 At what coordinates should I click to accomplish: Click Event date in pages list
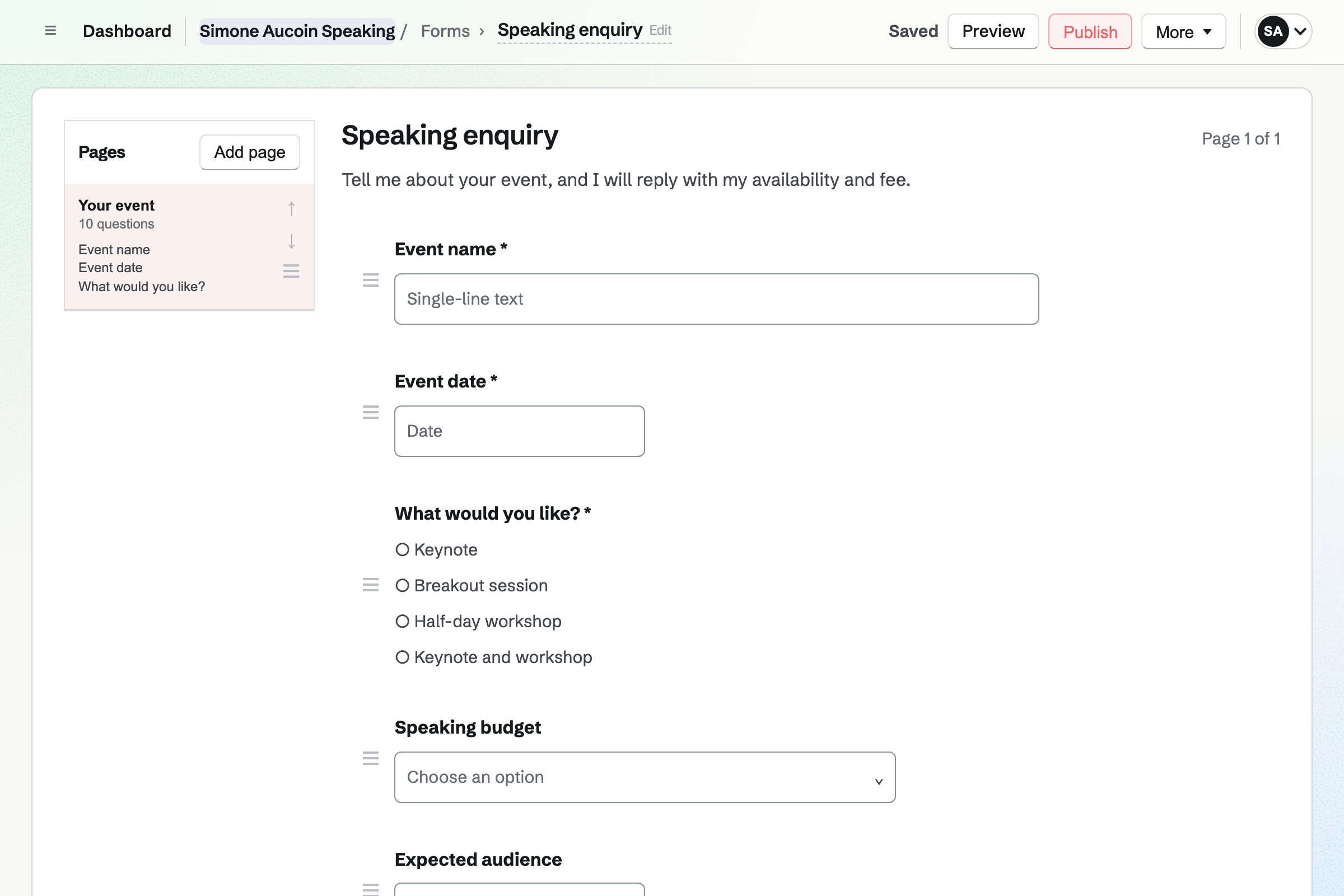point(110,268)
